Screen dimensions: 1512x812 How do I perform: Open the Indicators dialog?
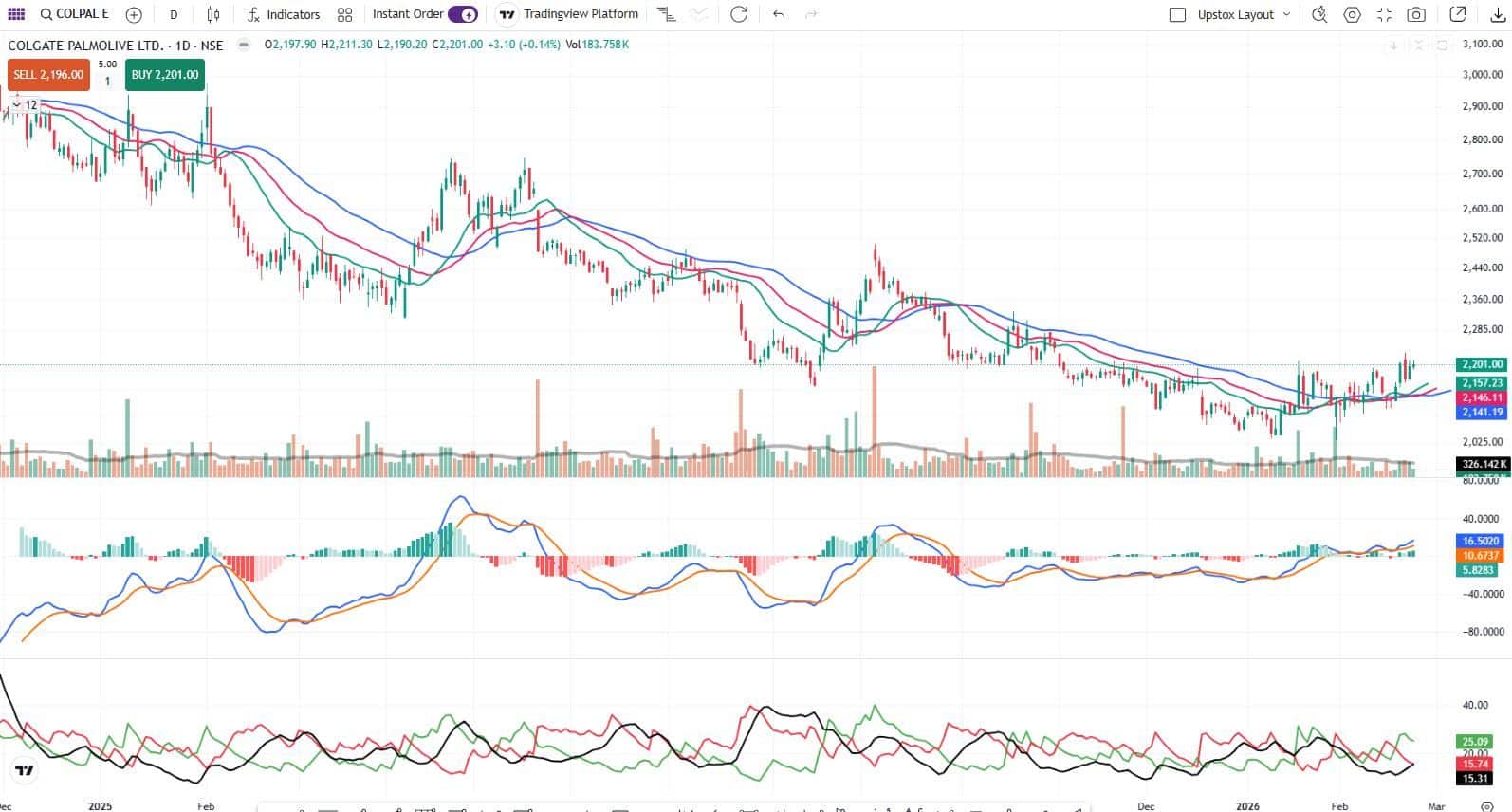284,14
